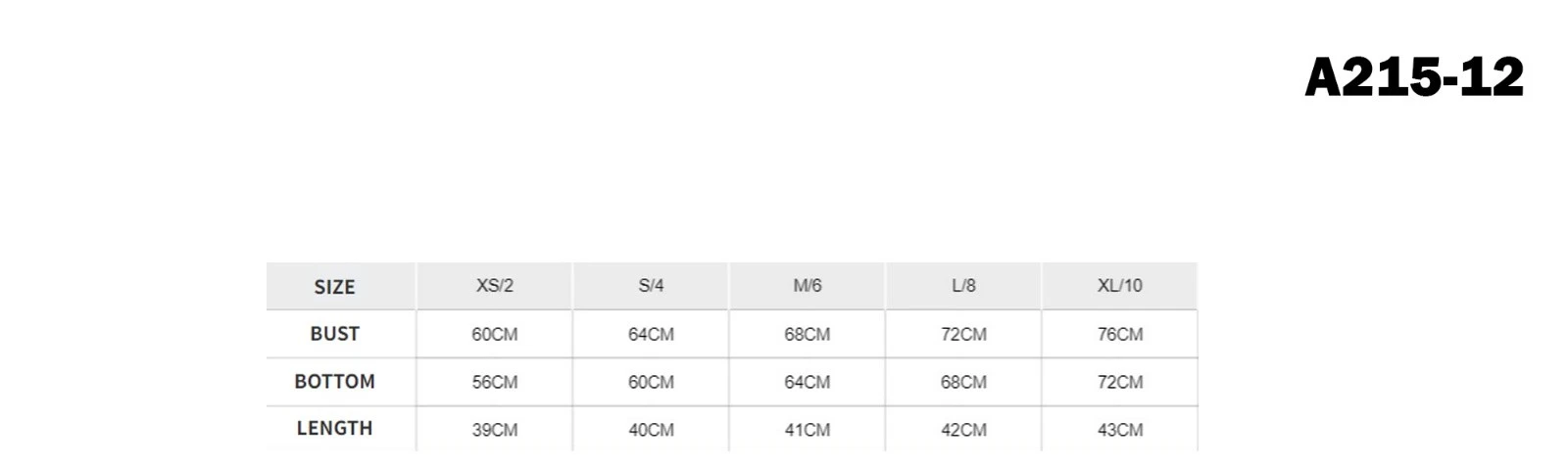Click the 41CM length value under M/6
This screenshot has width=1568, height=469.
(x=808, y=430)
